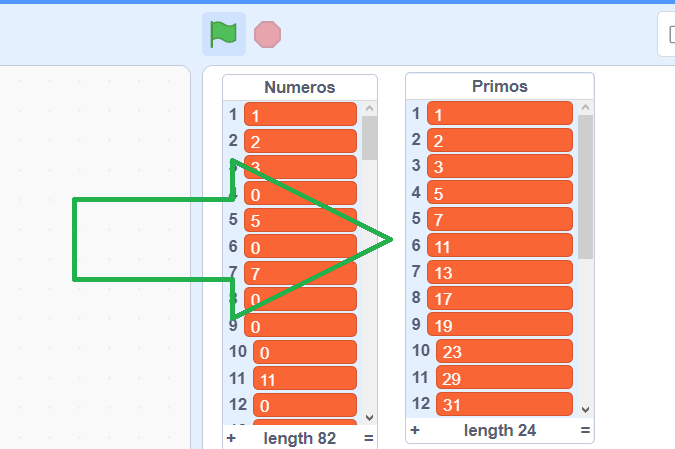
Task: Click the green arrow sprite on stage
Action: pos(150,240)
